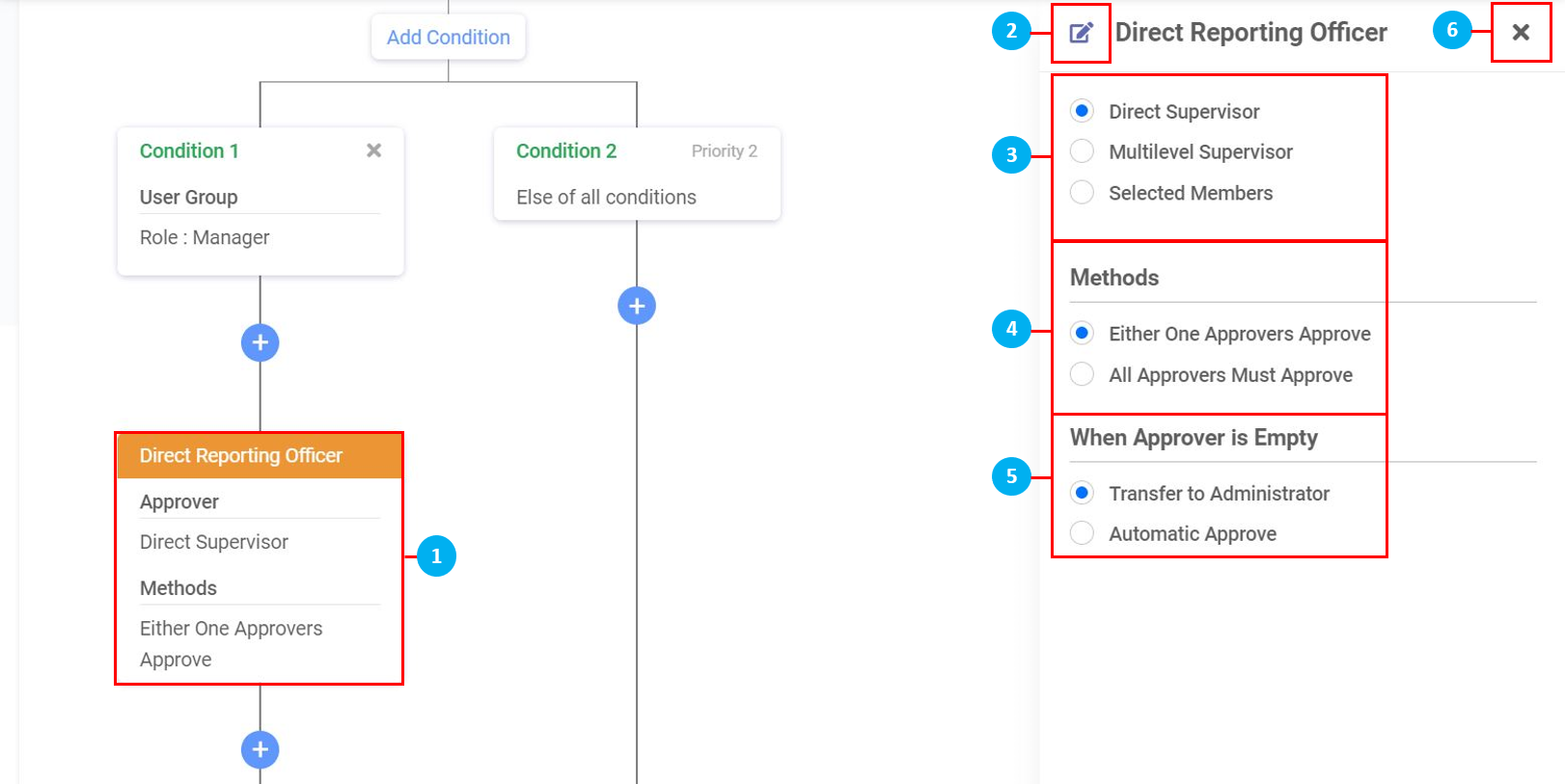
Task: Click the edit pencil icon beside the panel title
Action: (1081, 33)
